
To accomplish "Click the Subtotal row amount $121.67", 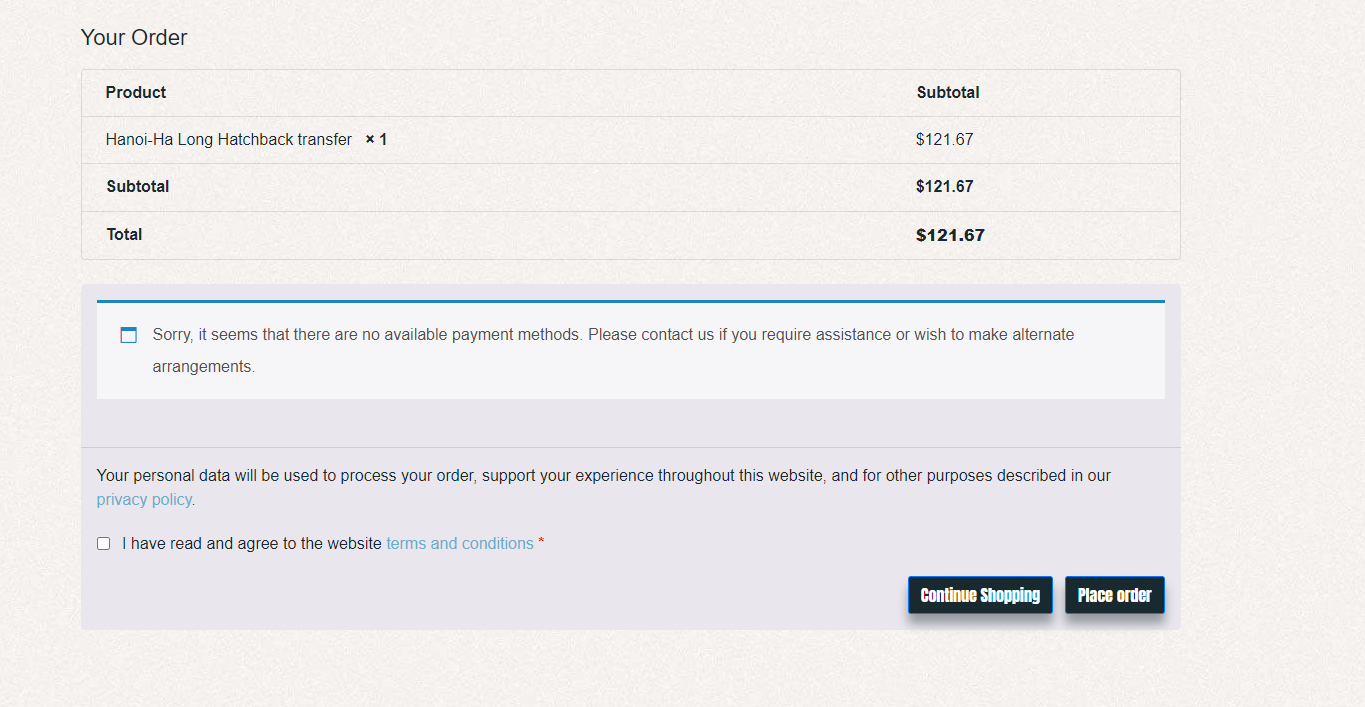I will tap(945, 187).
